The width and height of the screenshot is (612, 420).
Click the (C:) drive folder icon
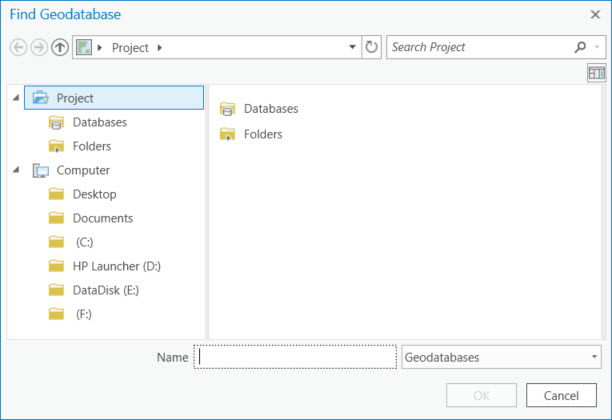click(x=56, y=242)
